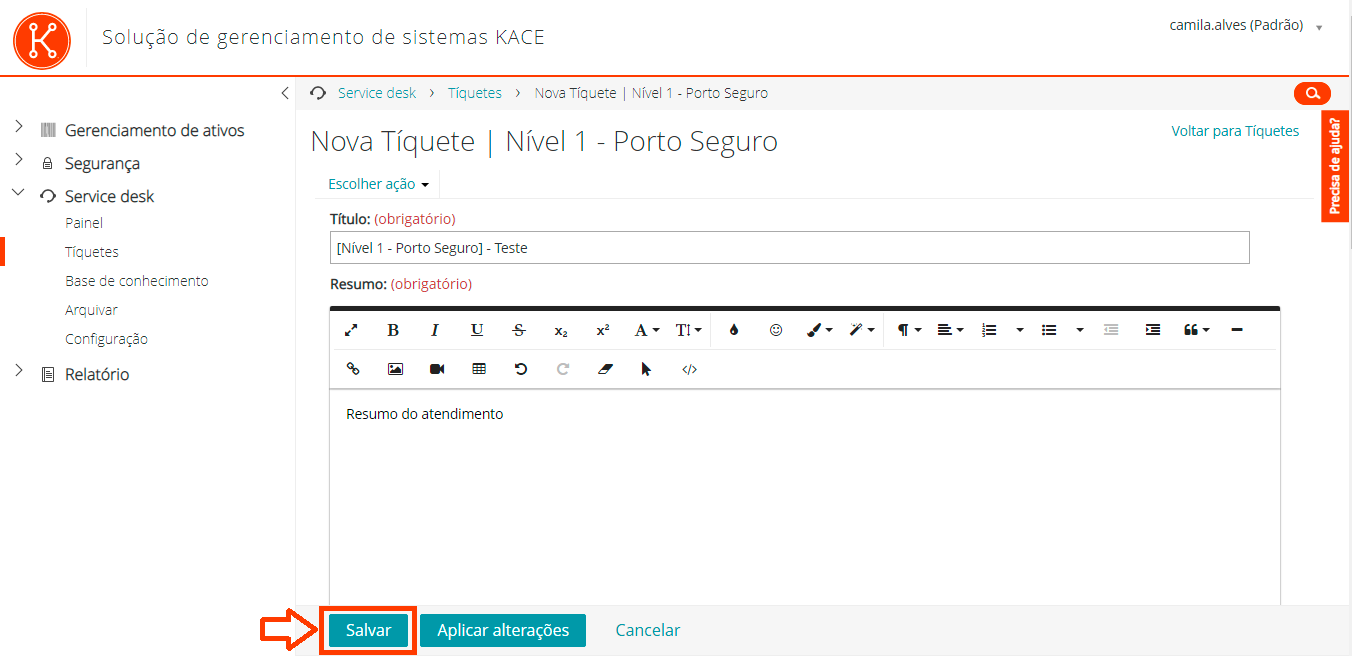Screen dimensions: 1352x656
Task: Undo the last edit
Action: pos(521,369)
